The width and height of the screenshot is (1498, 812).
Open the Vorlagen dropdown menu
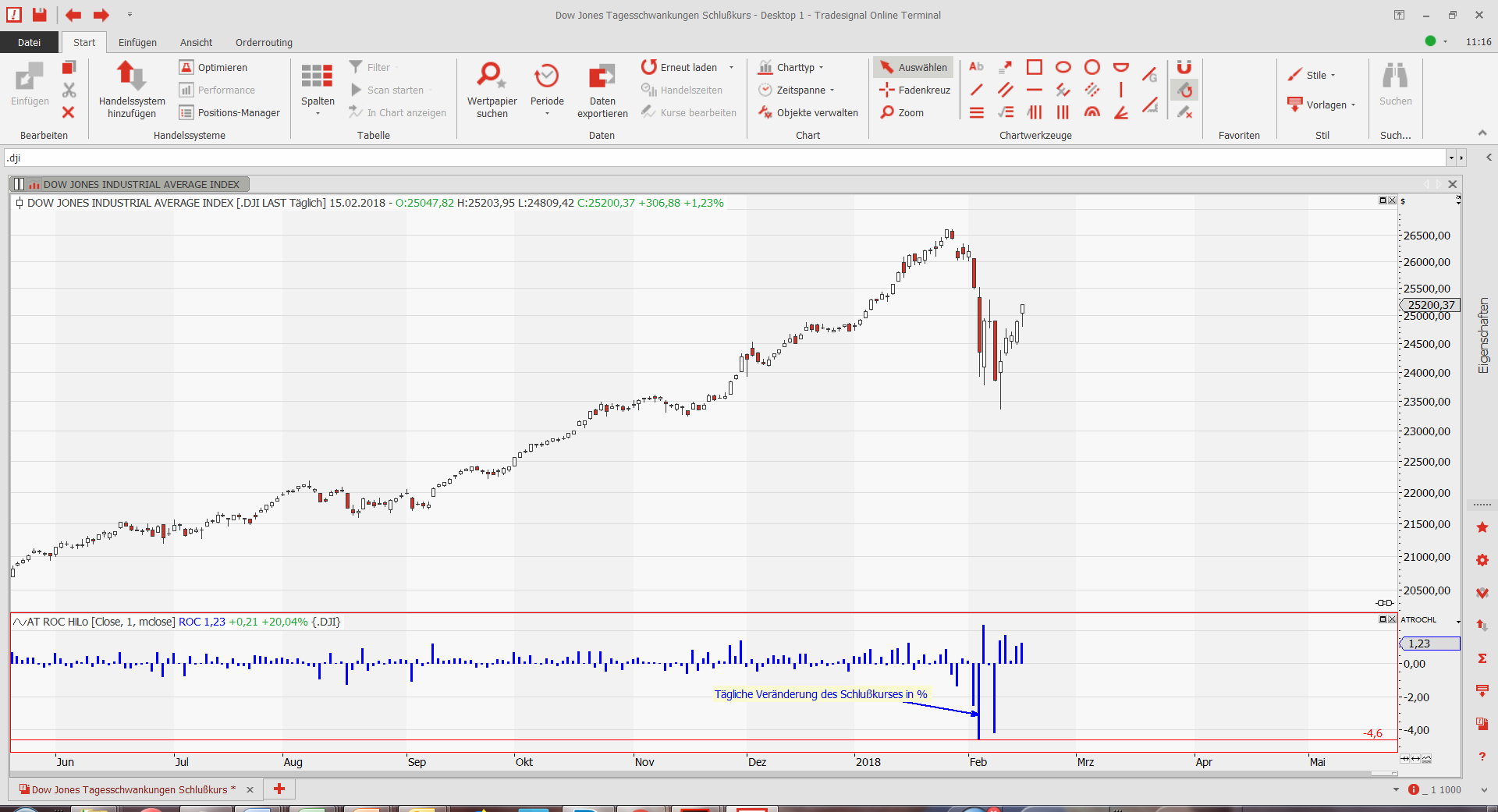1322,105
